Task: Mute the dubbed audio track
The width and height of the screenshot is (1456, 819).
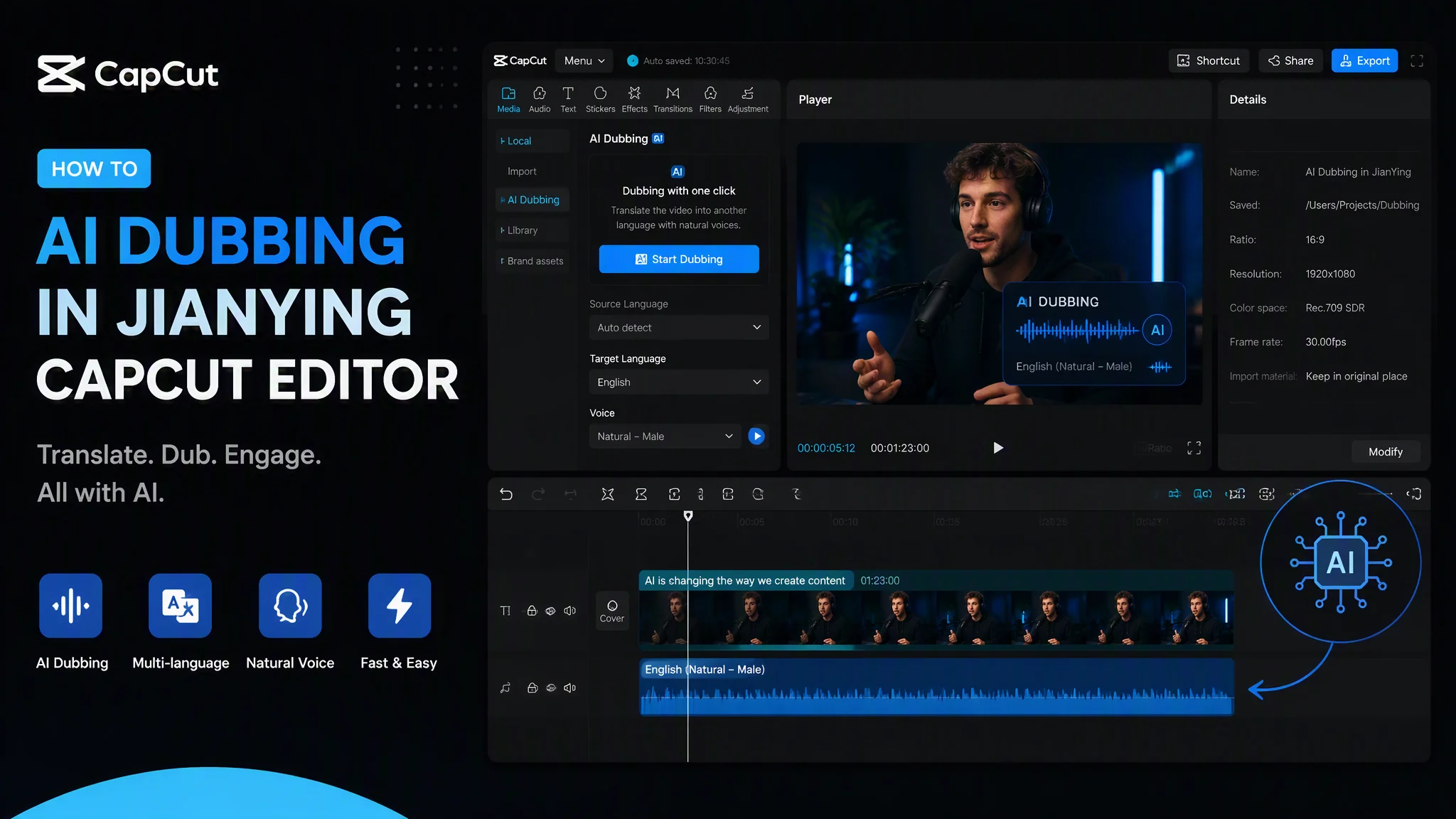Action: point(569,687)
